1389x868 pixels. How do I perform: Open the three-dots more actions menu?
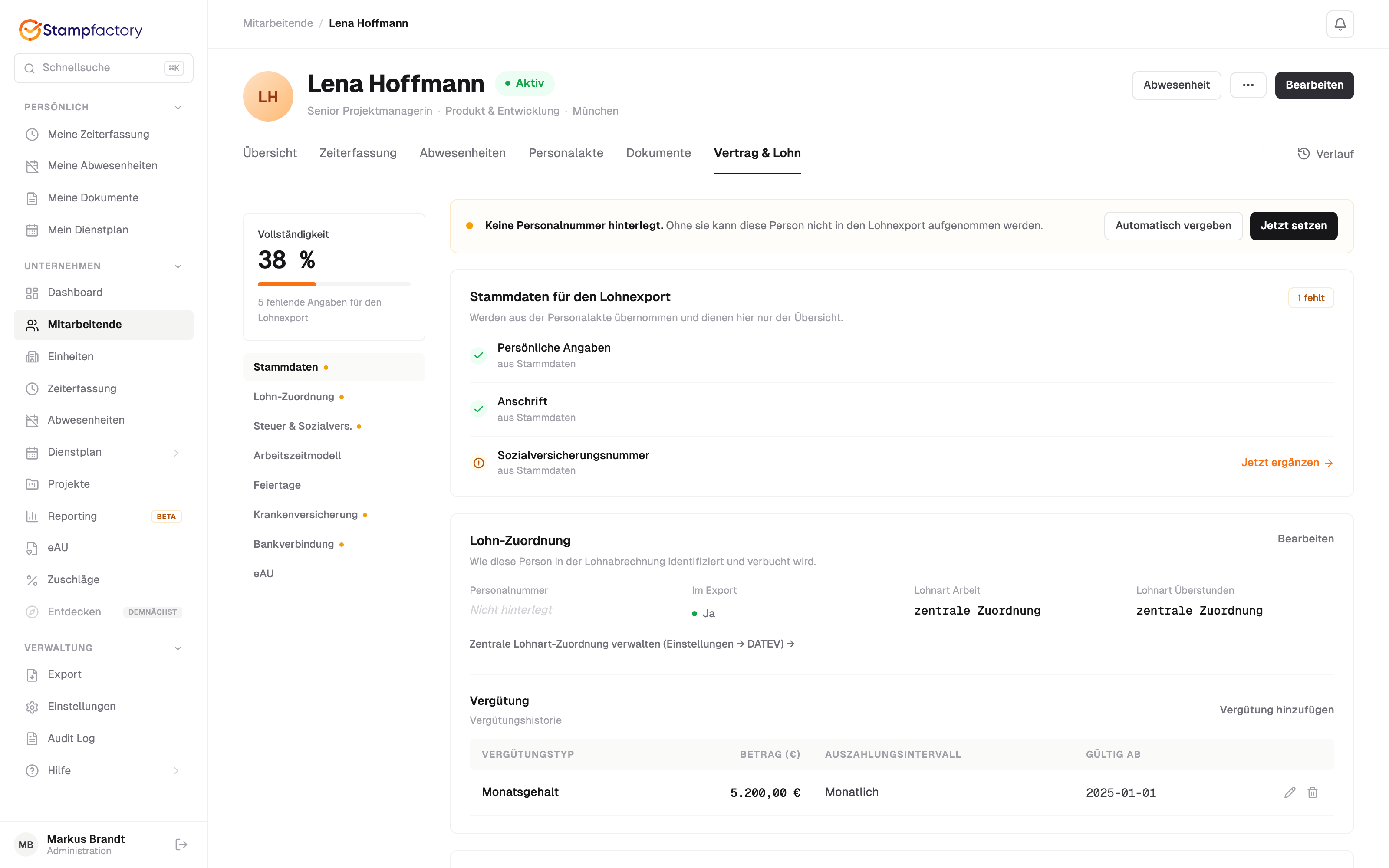click(x=1248, y=85)
